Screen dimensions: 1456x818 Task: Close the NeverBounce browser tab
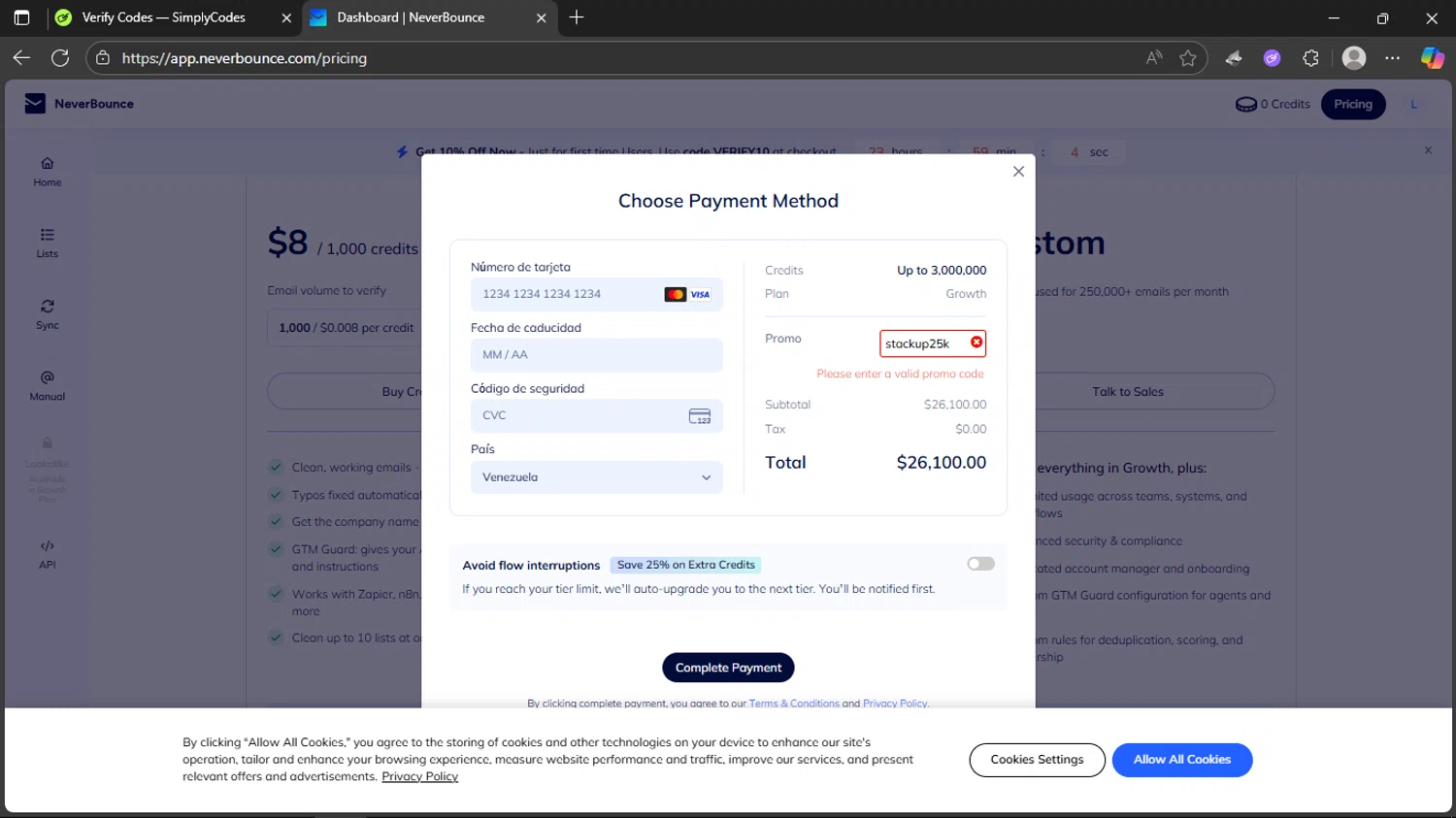pos(542,17)
